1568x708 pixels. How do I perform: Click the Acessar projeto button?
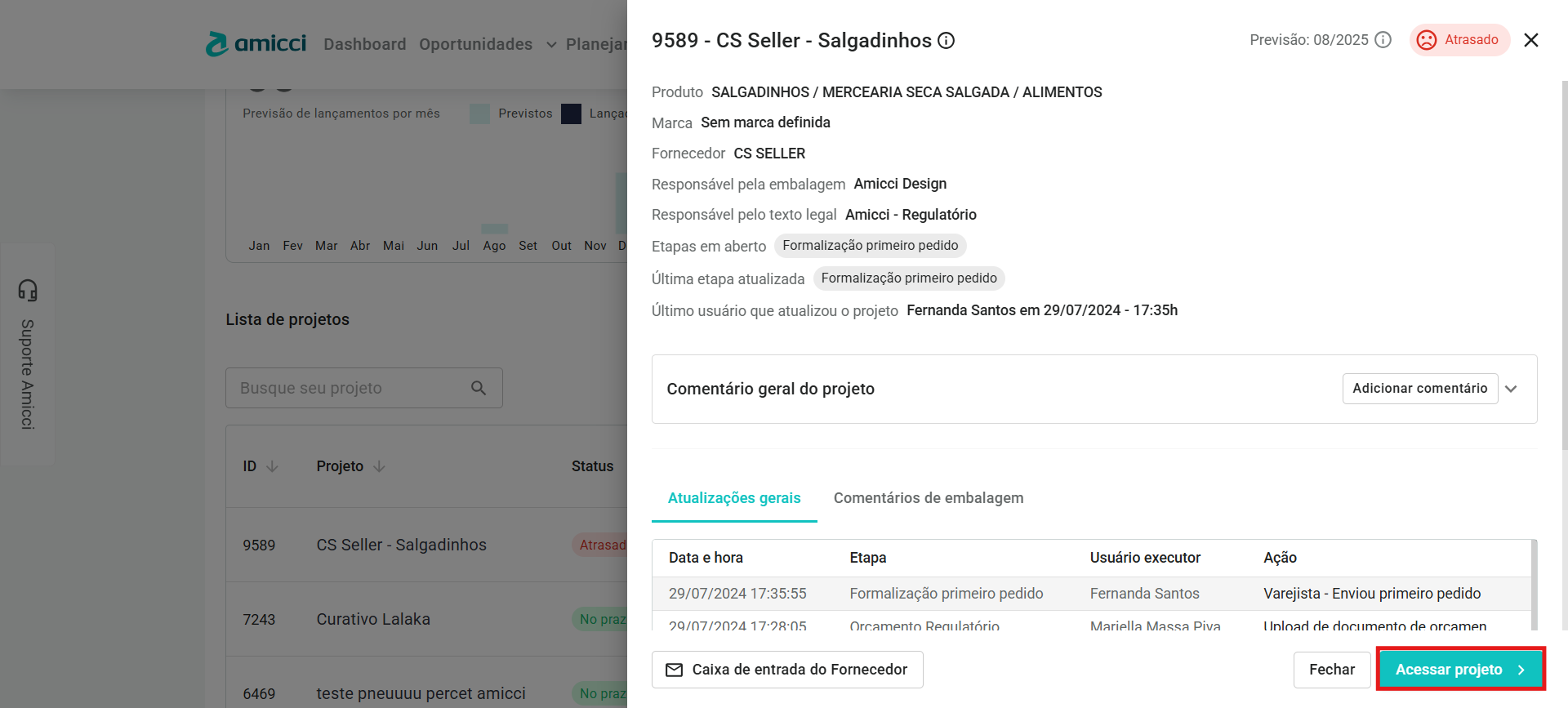[1459, 670]
